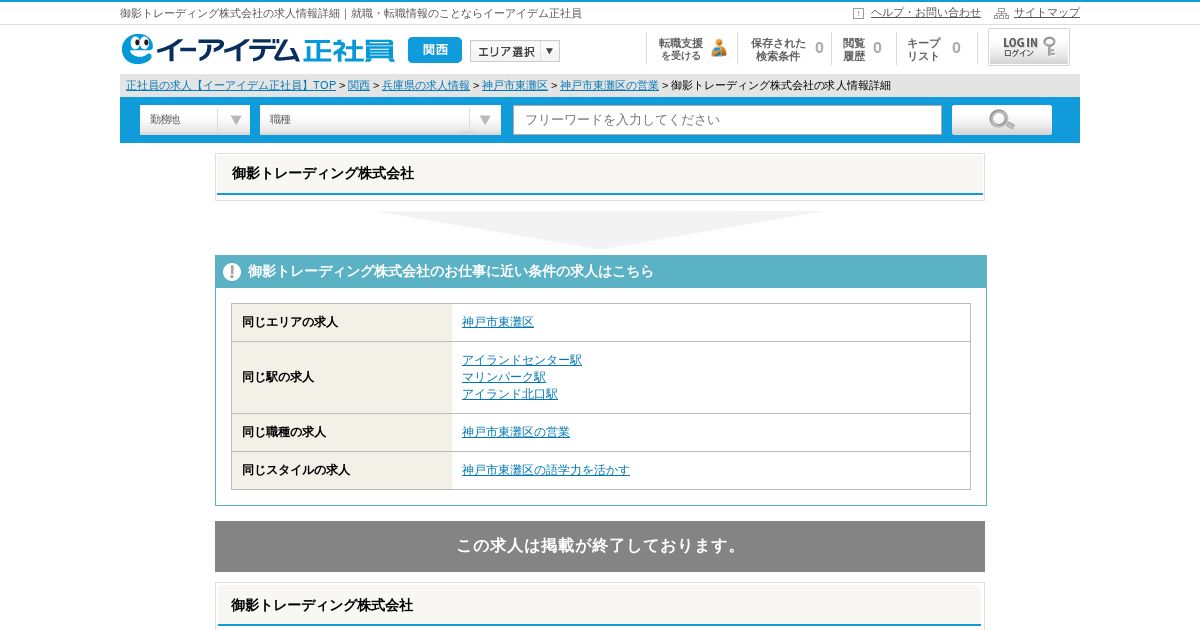The width and height of the screenshot is (1200, 630).
Task: Click the イーアイデム正社員 site logo
Action: point(258,49)
